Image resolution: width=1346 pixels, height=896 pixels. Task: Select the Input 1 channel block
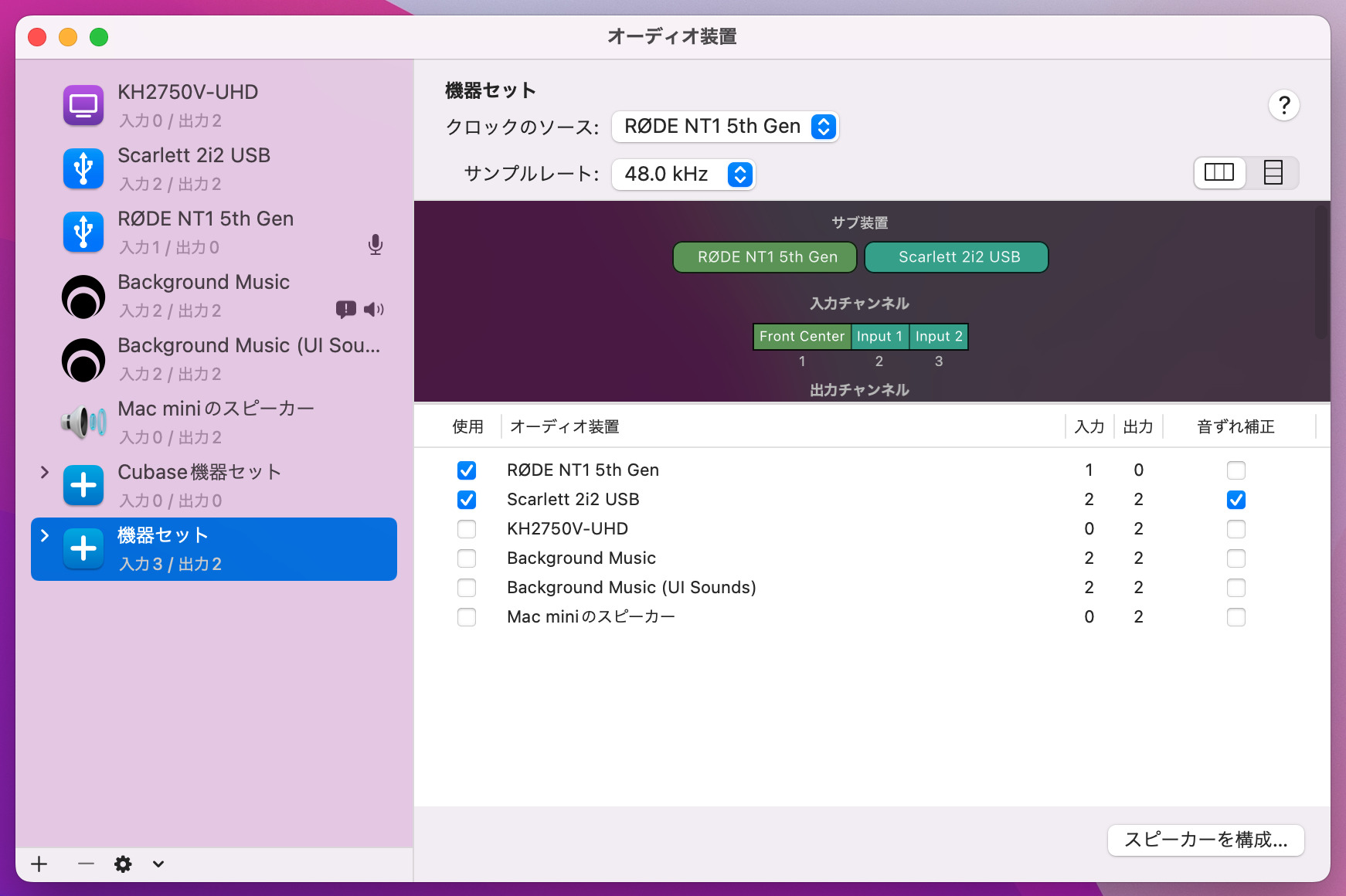[880, 337]
